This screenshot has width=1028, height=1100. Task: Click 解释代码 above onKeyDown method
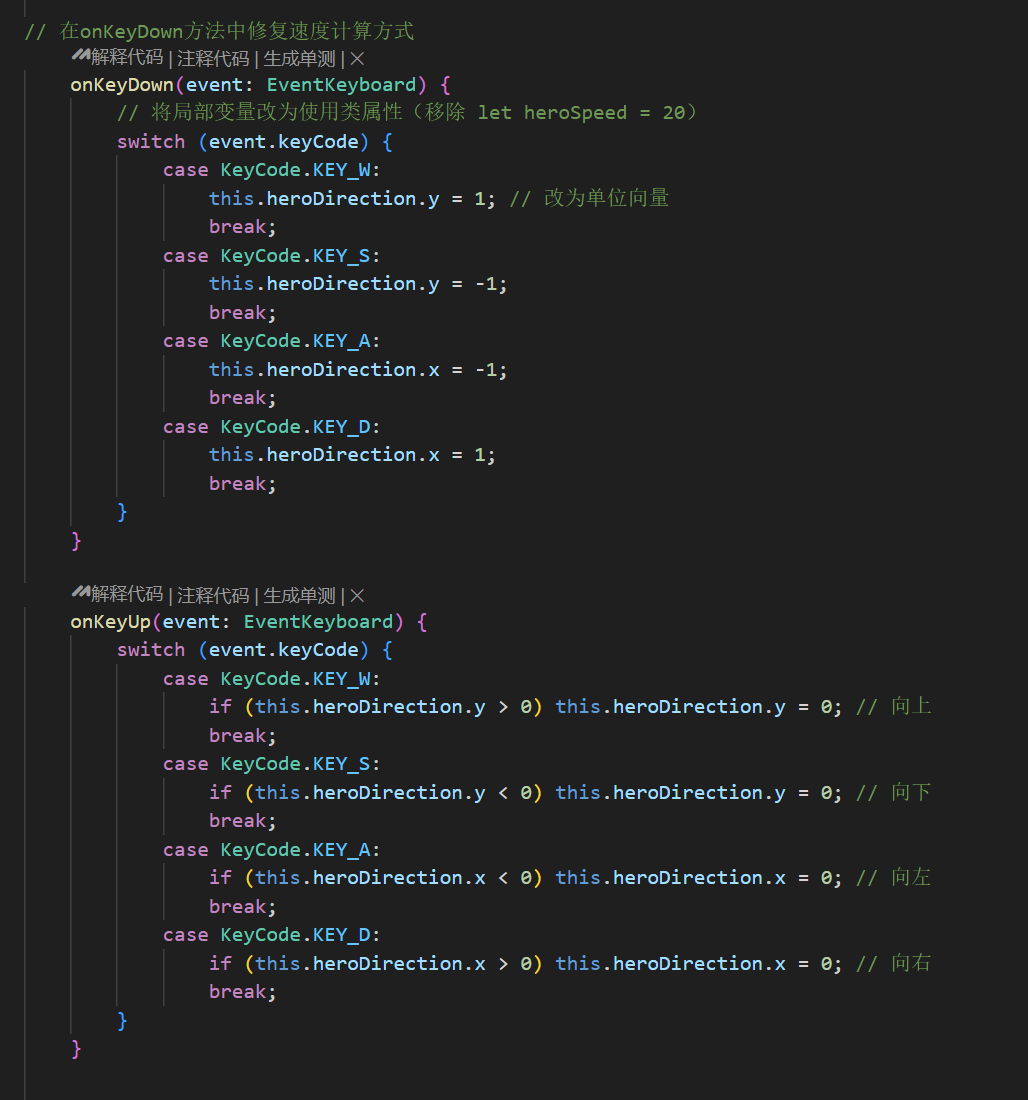tap(127, 58)
